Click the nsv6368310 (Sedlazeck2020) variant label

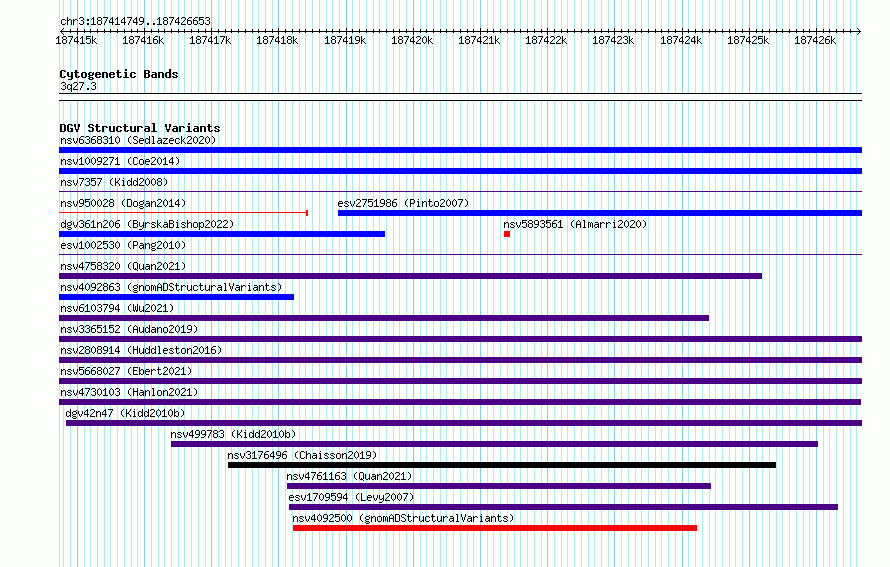138,140
